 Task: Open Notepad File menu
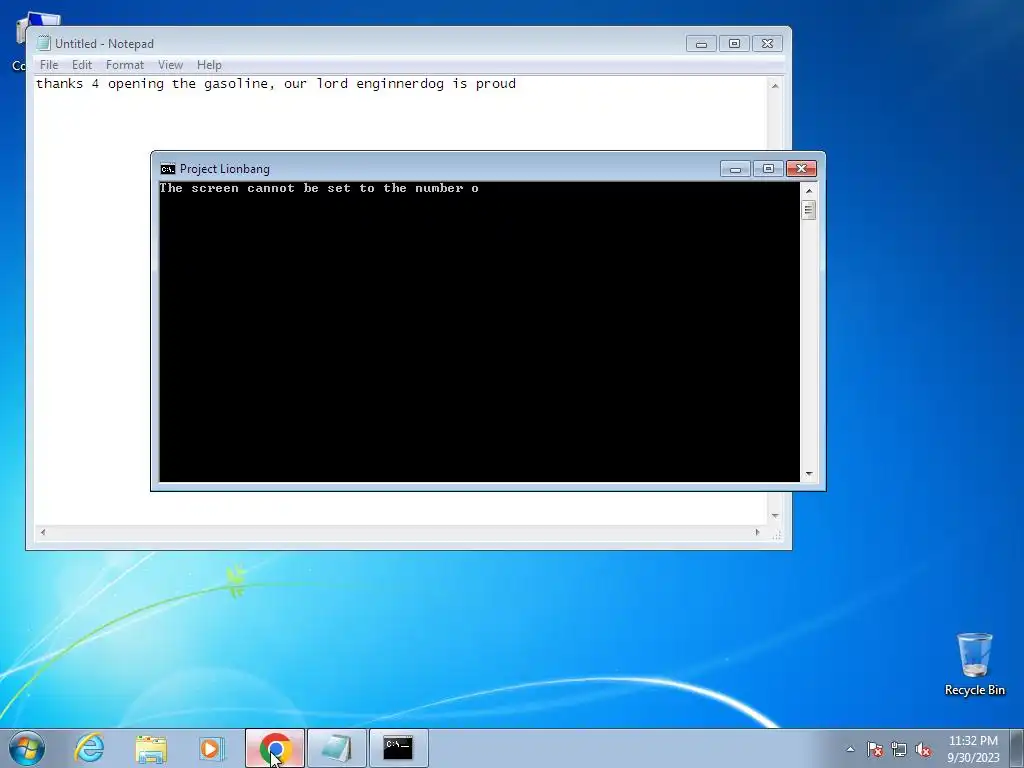coord(49,65)
